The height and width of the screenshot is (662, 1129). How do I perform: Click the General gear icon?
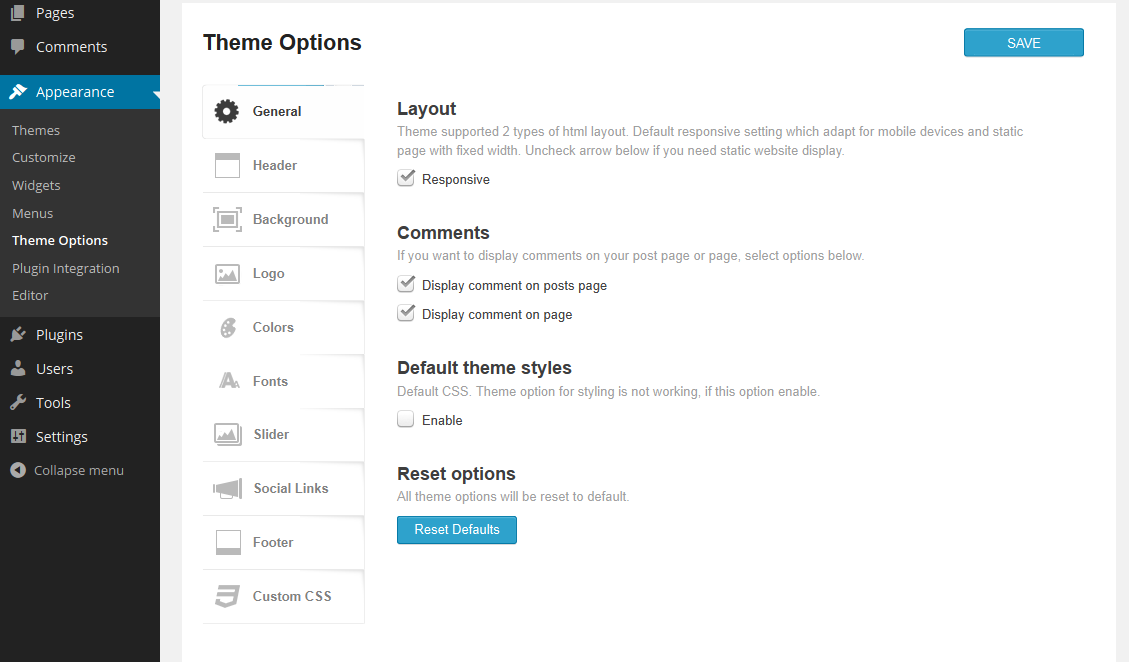coord(227,112)
